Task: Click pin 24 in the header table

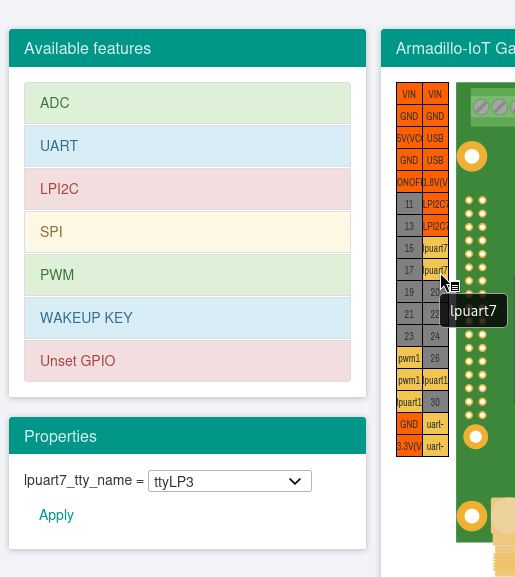Action: coord(435,336)
